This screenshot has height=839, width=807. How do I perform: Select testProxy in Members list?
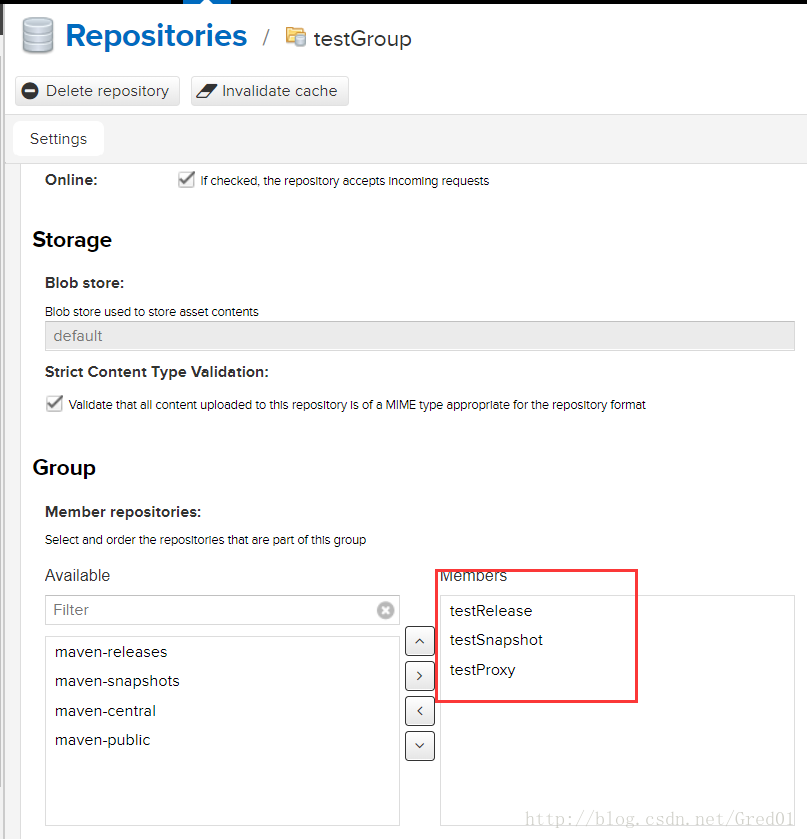click(x=483, y=670)
